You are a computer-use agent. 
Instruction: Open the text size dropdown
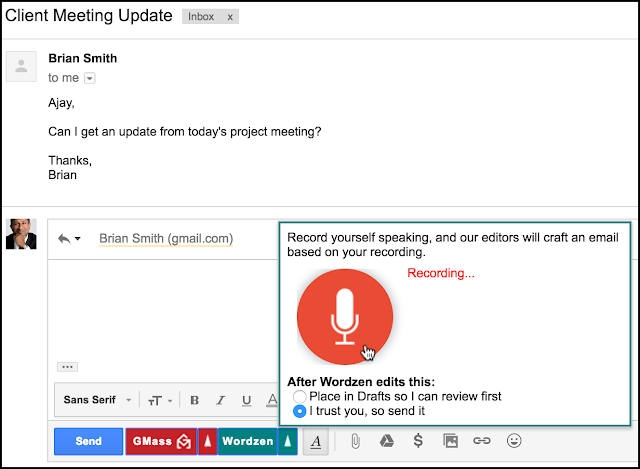(160, 400)
